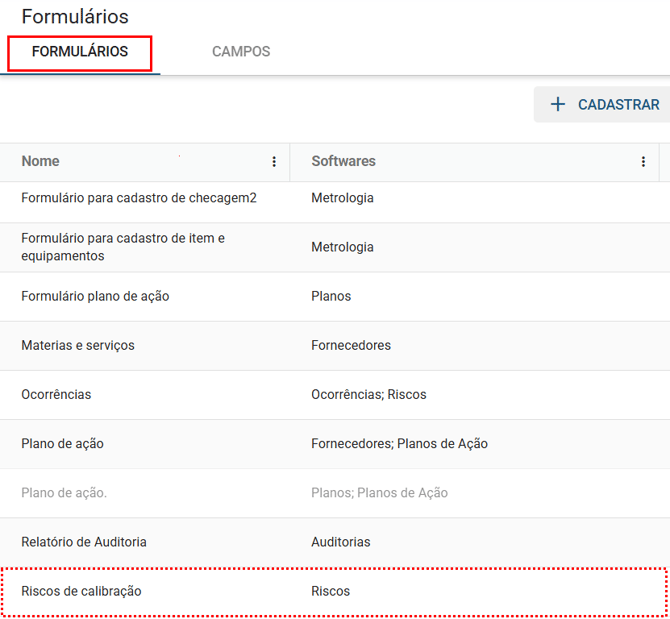Switch to the FORMULÁRIOS tab
Screen dimensions: 670x619
click(80, 52)
